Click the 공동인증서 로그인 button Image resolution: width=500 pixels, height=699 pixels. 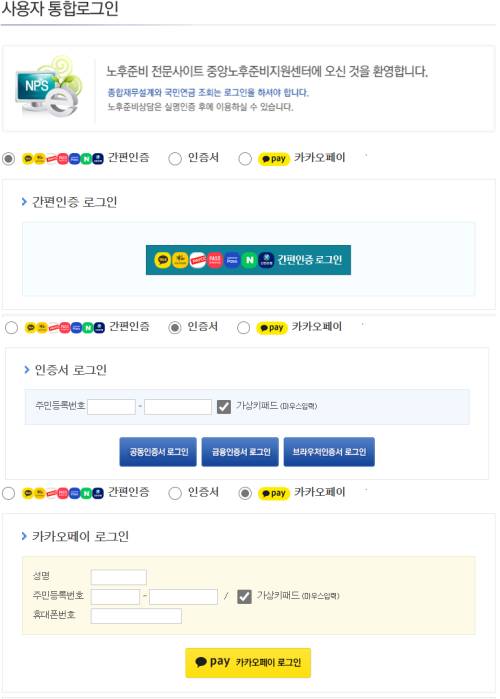coord(158,452)
